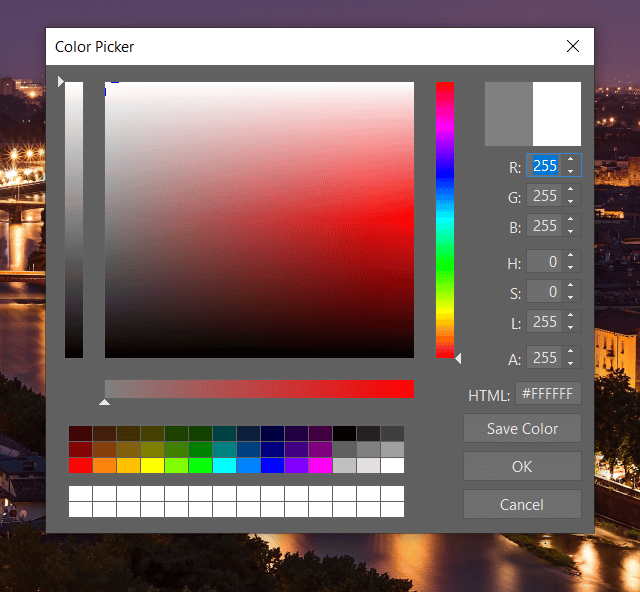The width and height of the screenshot is (640, 592).
Task: Close the Color Picker dialog
Action: (573, 46)
